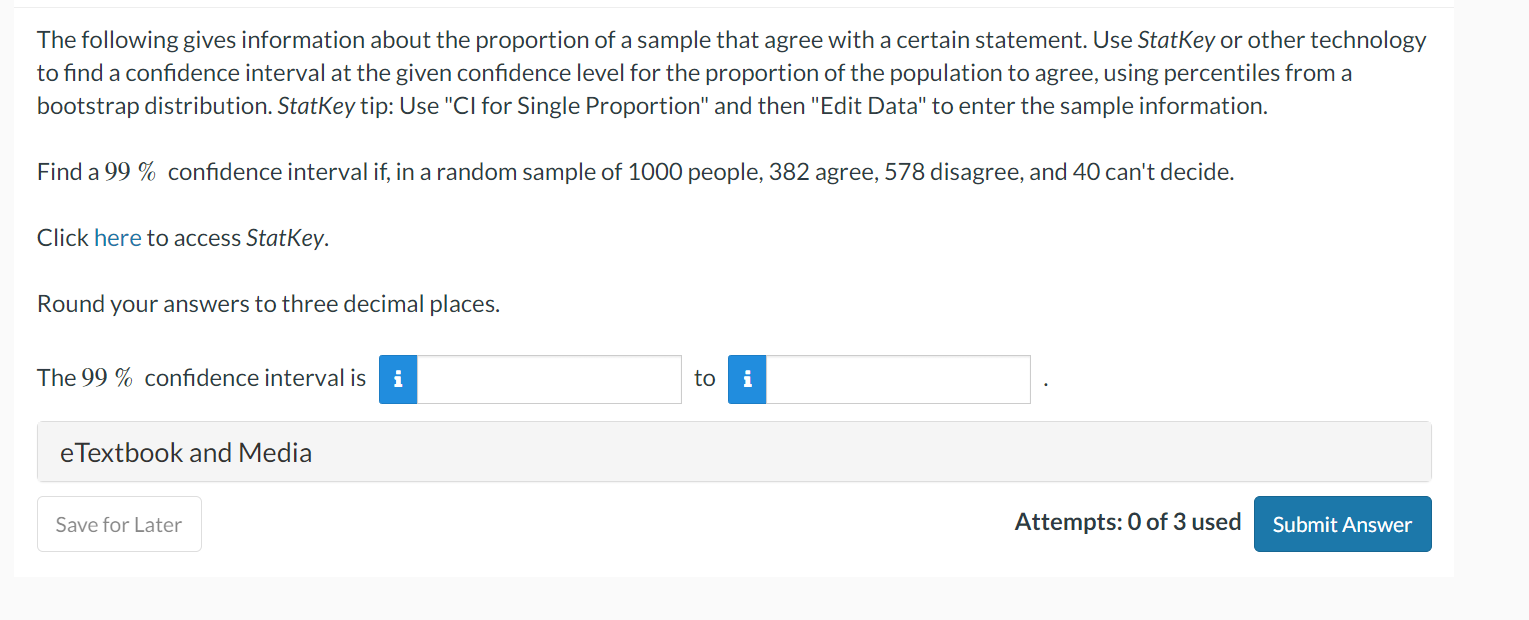Click the "Find a 99 %" sentence start
The height and width of the screenshot is (620, 1529).
(x=97, y=172)
